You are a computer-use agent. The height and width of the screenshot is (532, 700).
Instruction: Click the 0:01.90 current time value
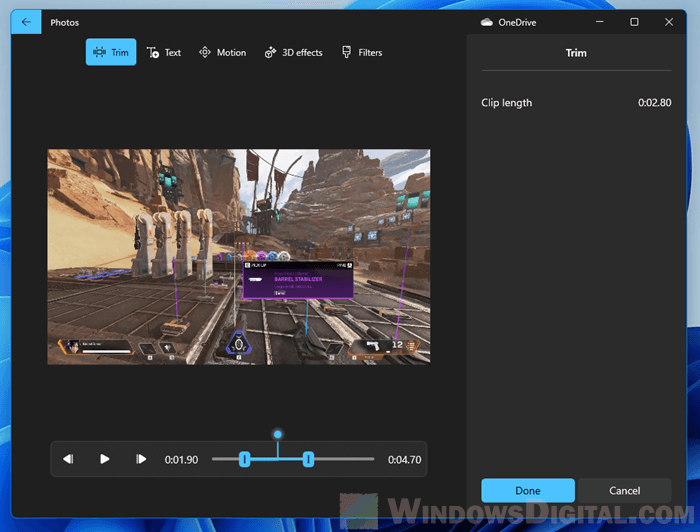(181, 460)
